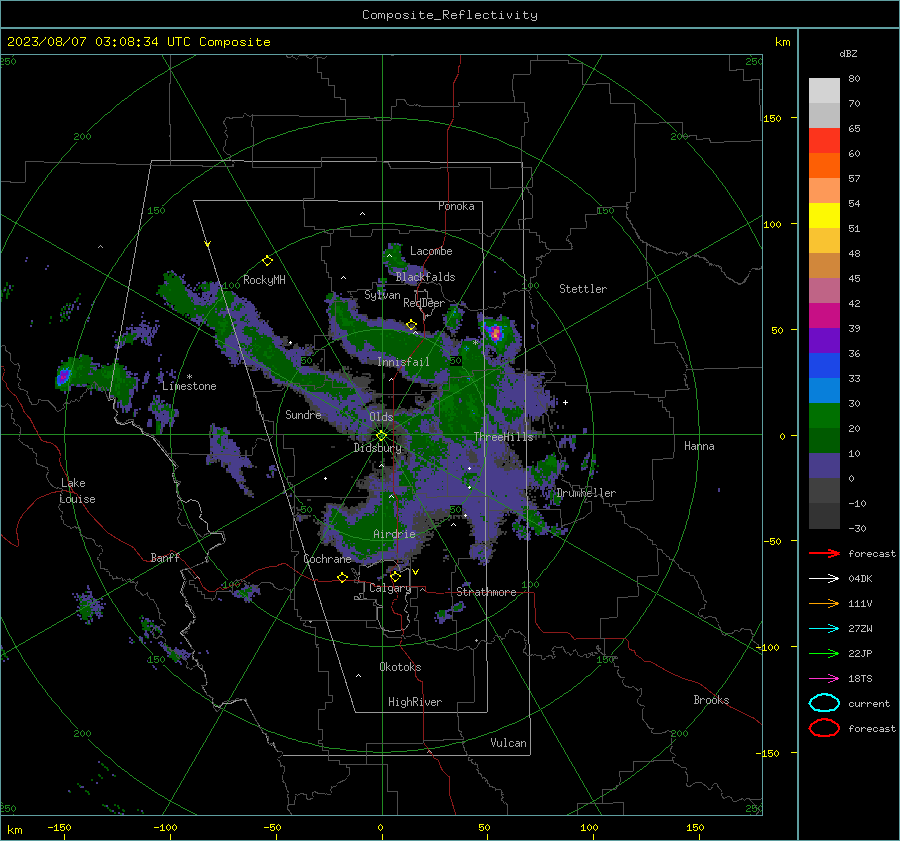The width and height of the screenshot is (900, 841).
Task: Click the intense magenta storm cell west of Stettler
Action: pos(495,333)
